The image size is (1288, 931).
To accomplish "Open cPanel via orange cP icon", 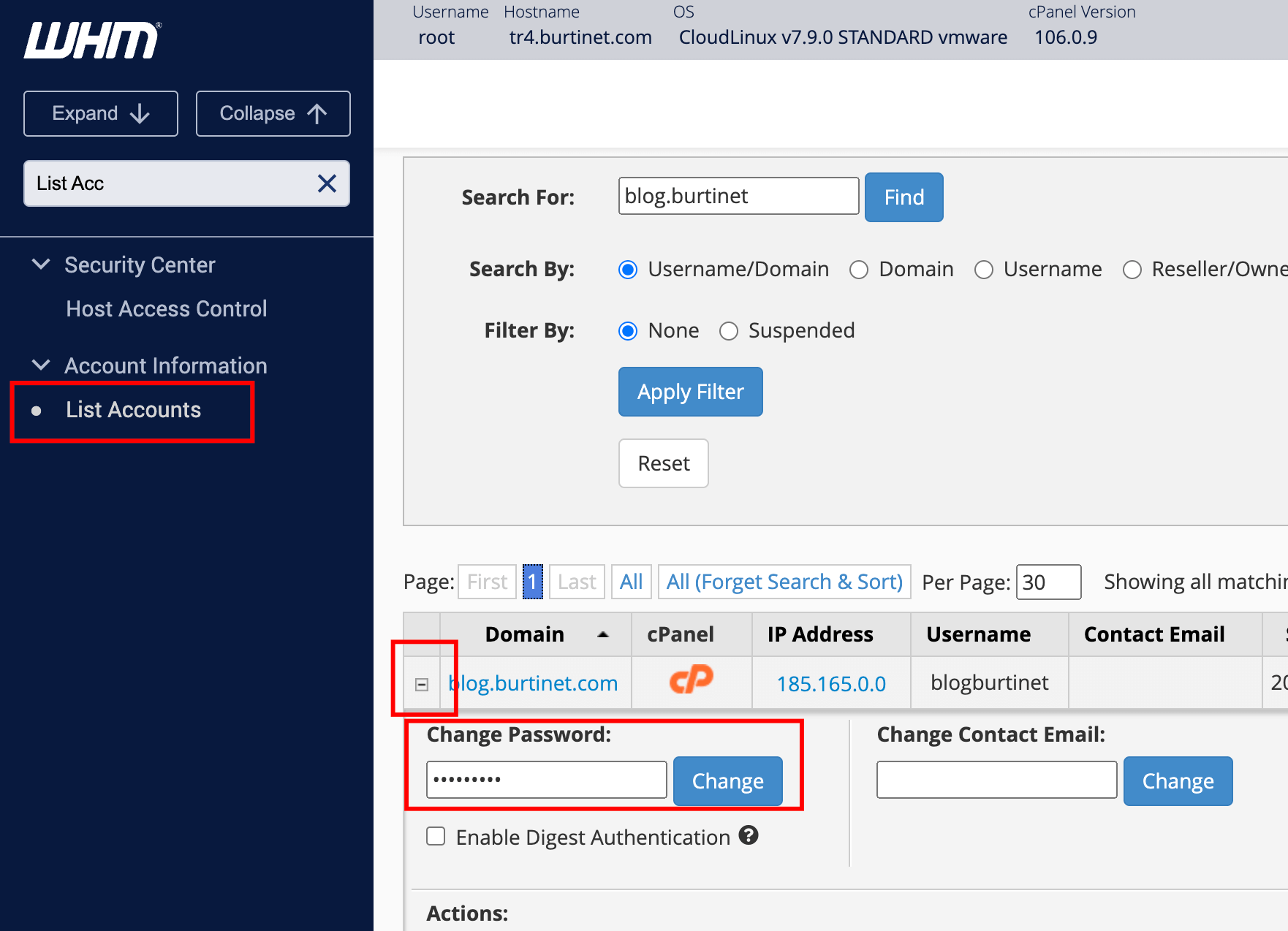I will (691, 680).
